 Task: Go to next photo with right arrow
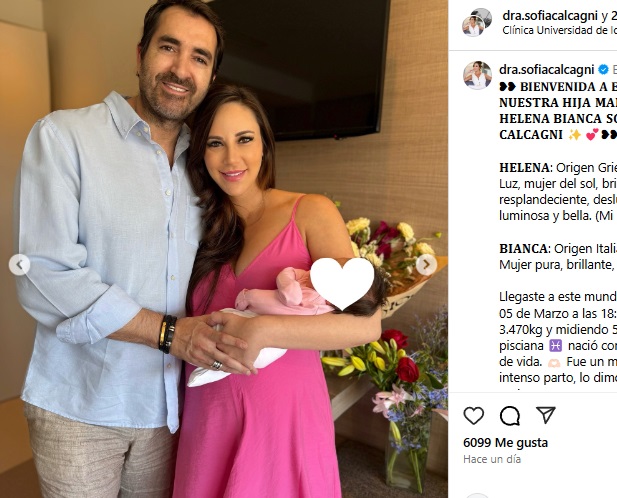(427, 265)
